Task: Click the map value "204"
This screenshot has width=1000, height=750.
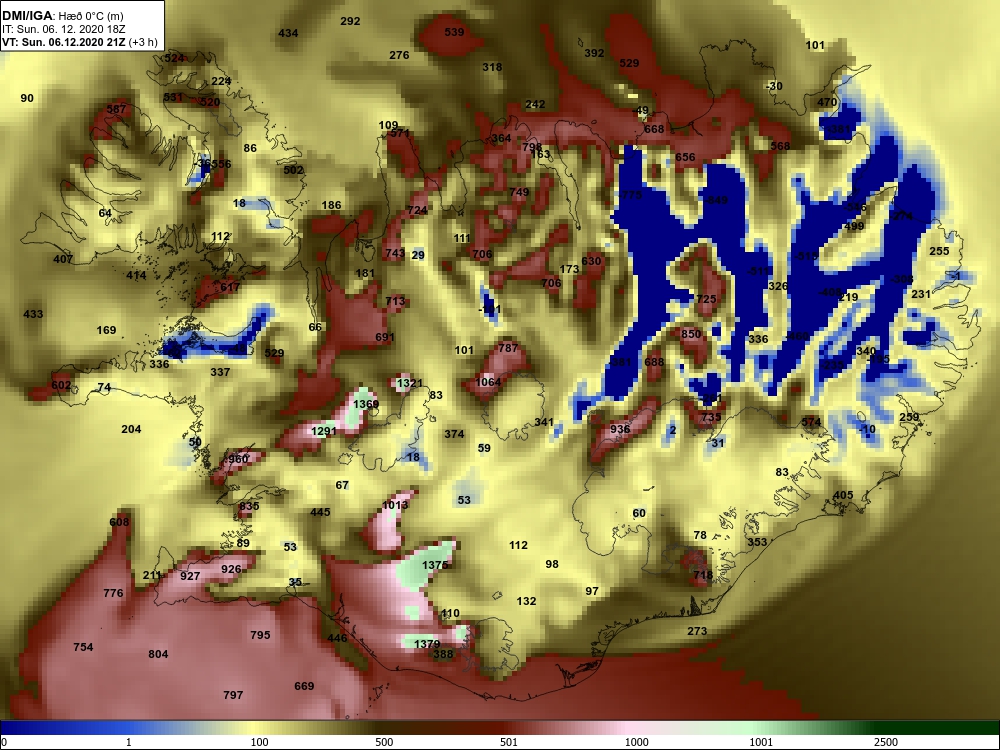Action: 131,429
